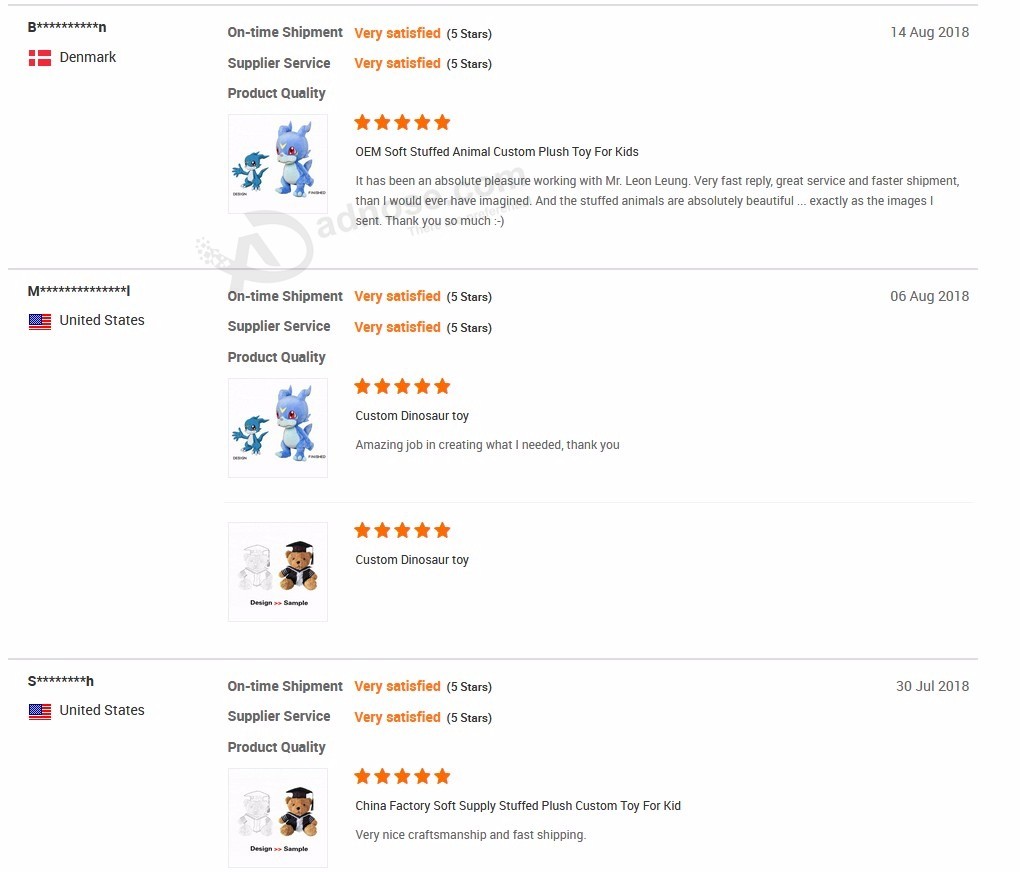The height and width of the screenshot is (872, 1020).
Task: Open graduation bear thumbnail in M***l's review
Action: pos(278,572)
